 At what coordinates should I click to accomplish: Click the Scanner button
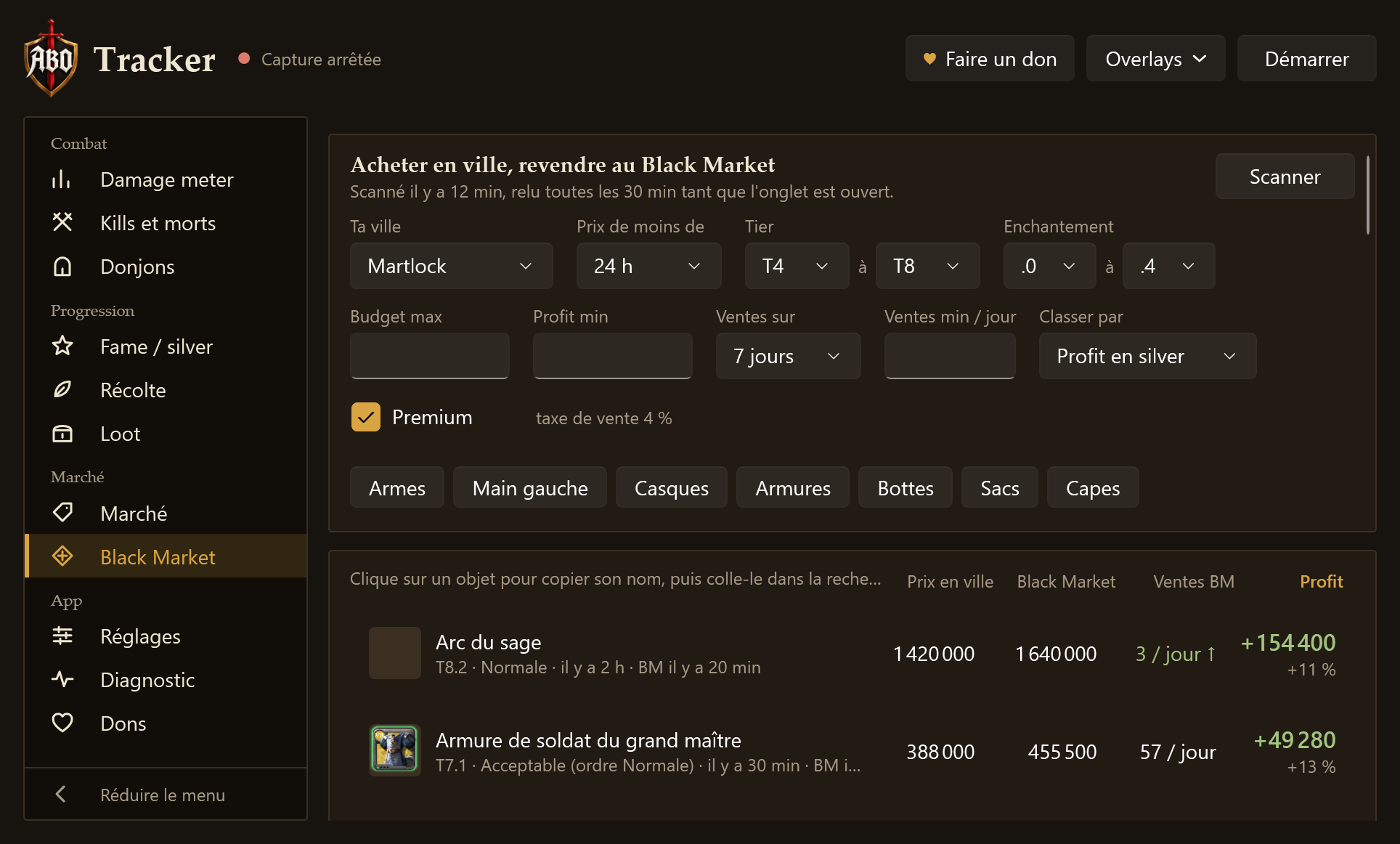pos(1285,176)
